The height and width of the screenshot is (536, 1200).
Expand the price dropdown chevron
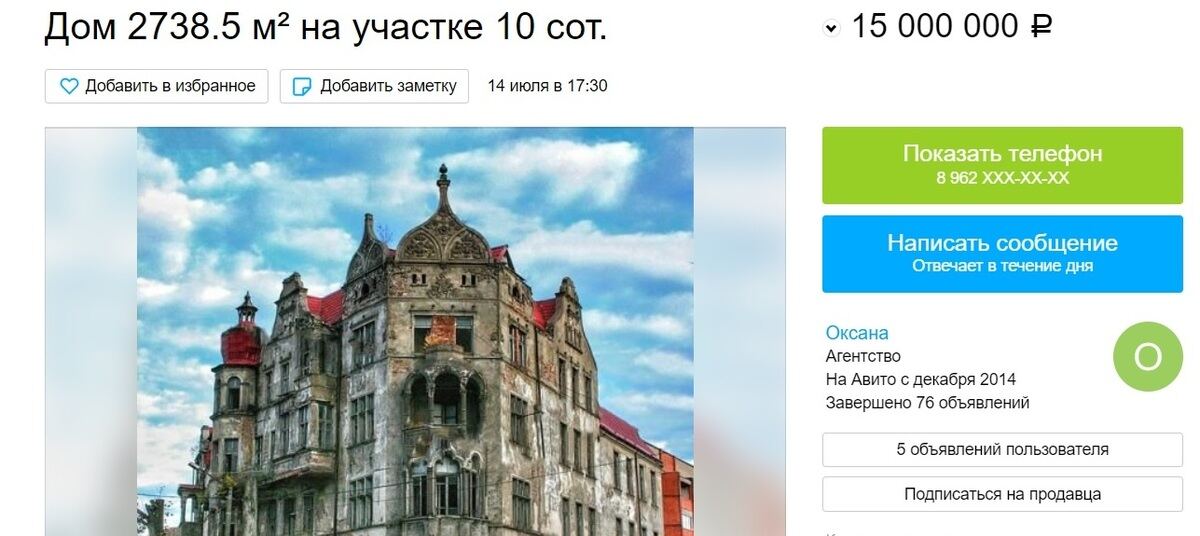point(831,30)
